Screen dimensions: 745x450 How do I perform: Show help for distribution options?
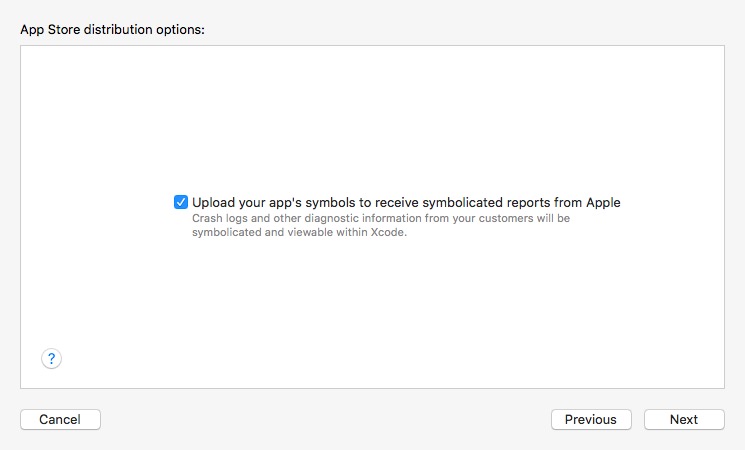coord(51,358)
